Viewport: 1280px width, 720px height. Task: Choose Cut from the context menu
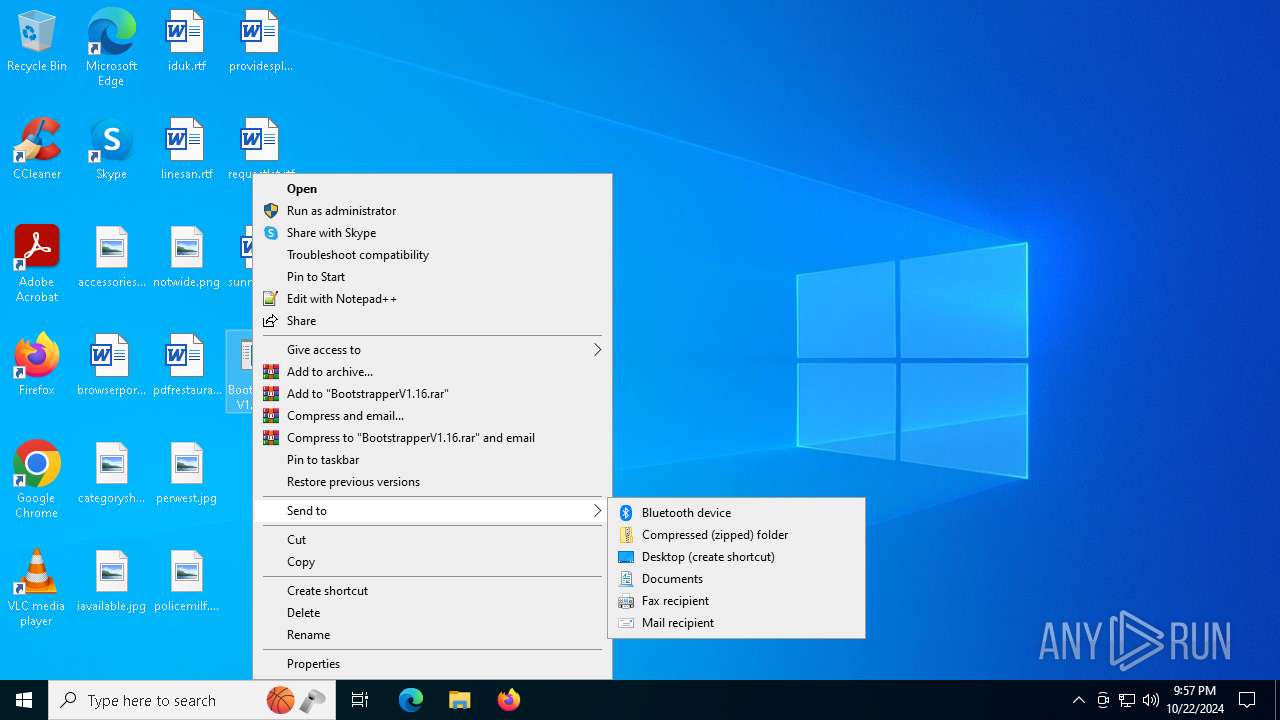click(432, 540)
